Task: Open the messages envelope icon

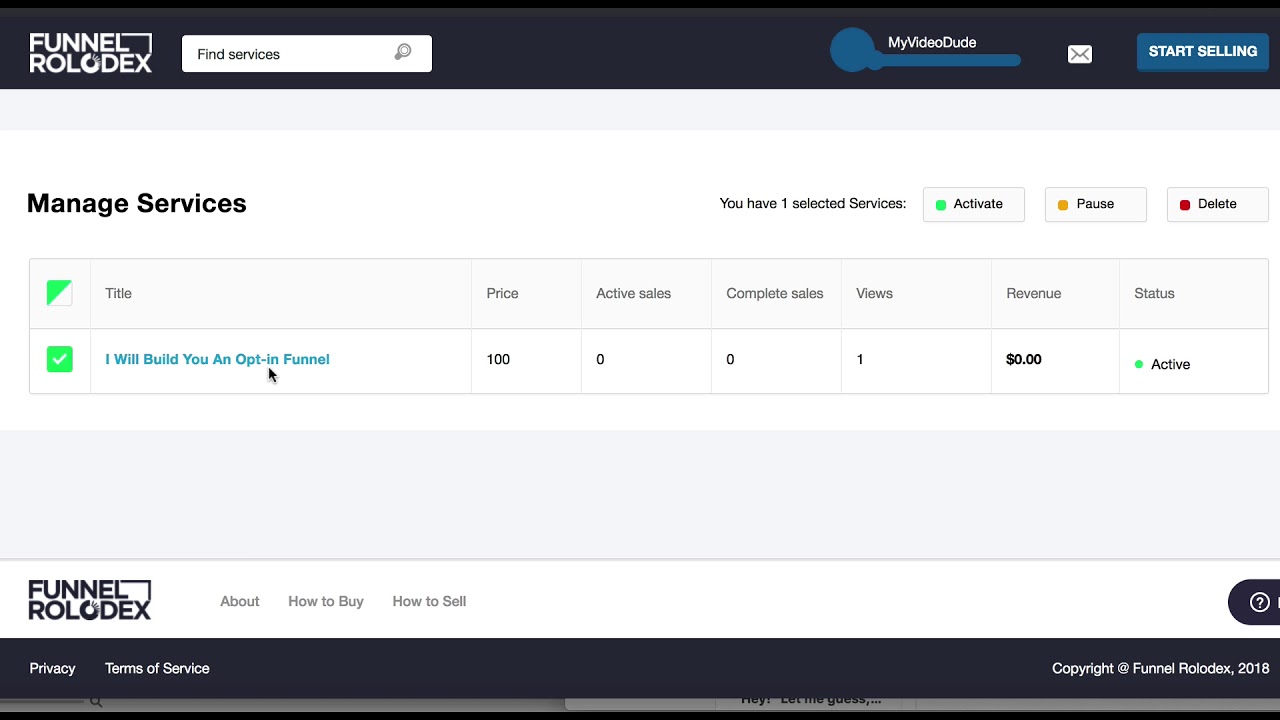Action: (x=1080, y=54)
